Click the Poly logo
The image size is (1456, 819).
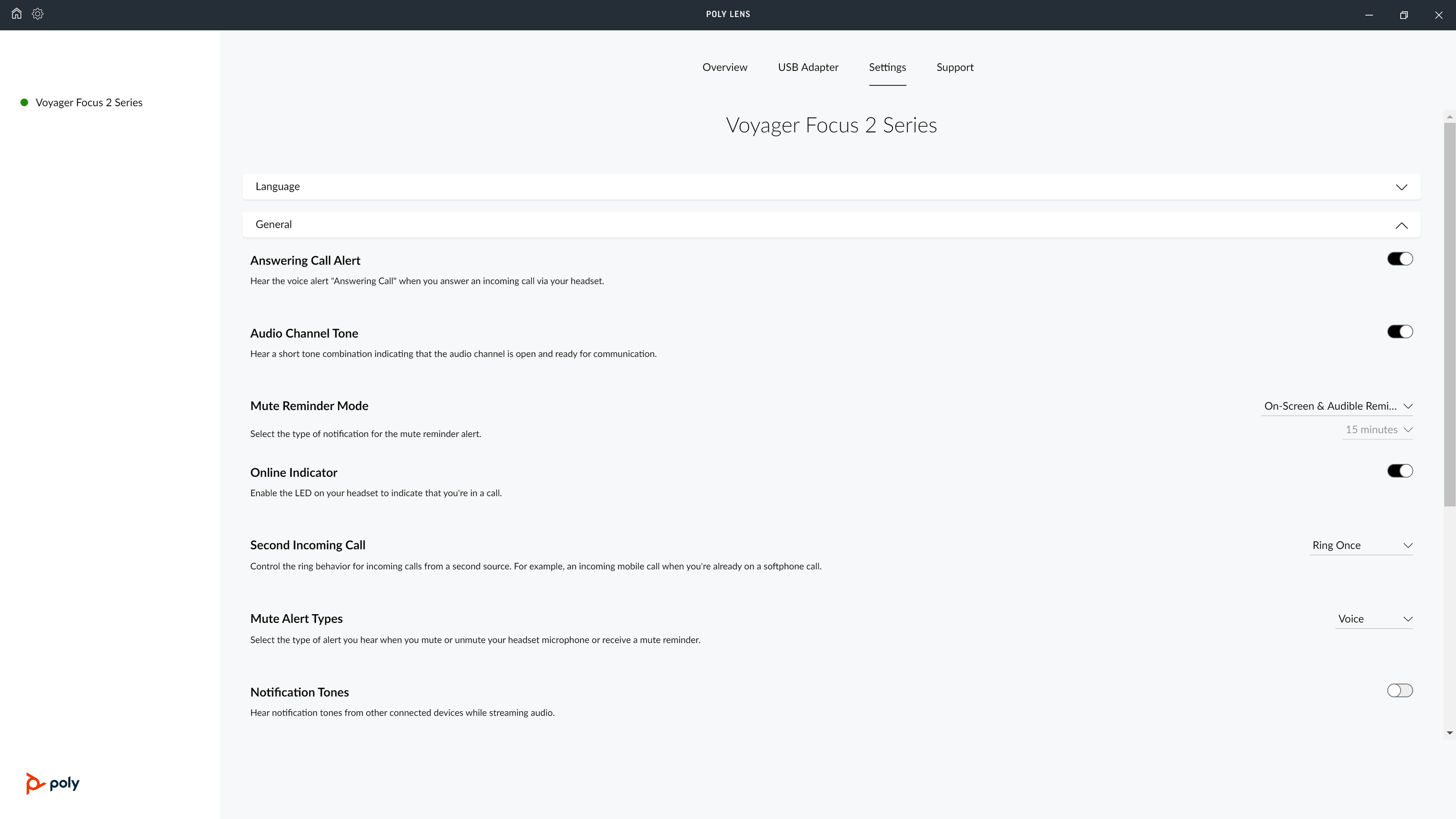tap(52, 784)
